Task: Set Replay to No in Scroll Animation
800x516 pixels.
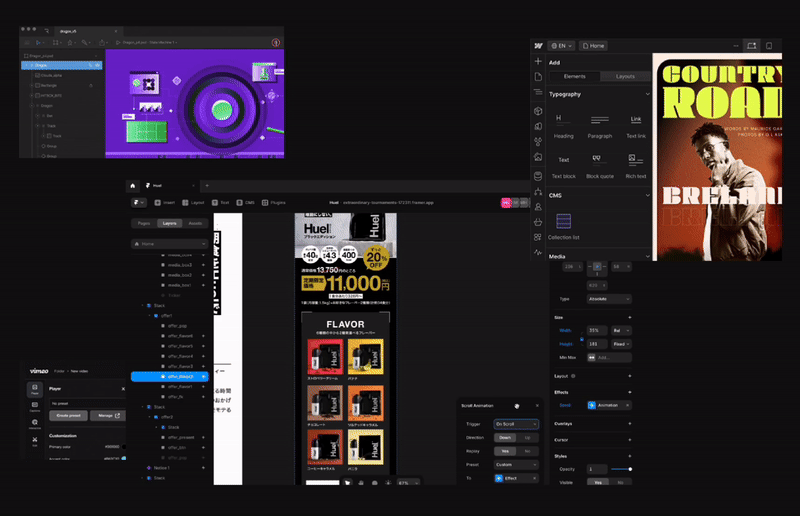Action: tap(527, 451)
